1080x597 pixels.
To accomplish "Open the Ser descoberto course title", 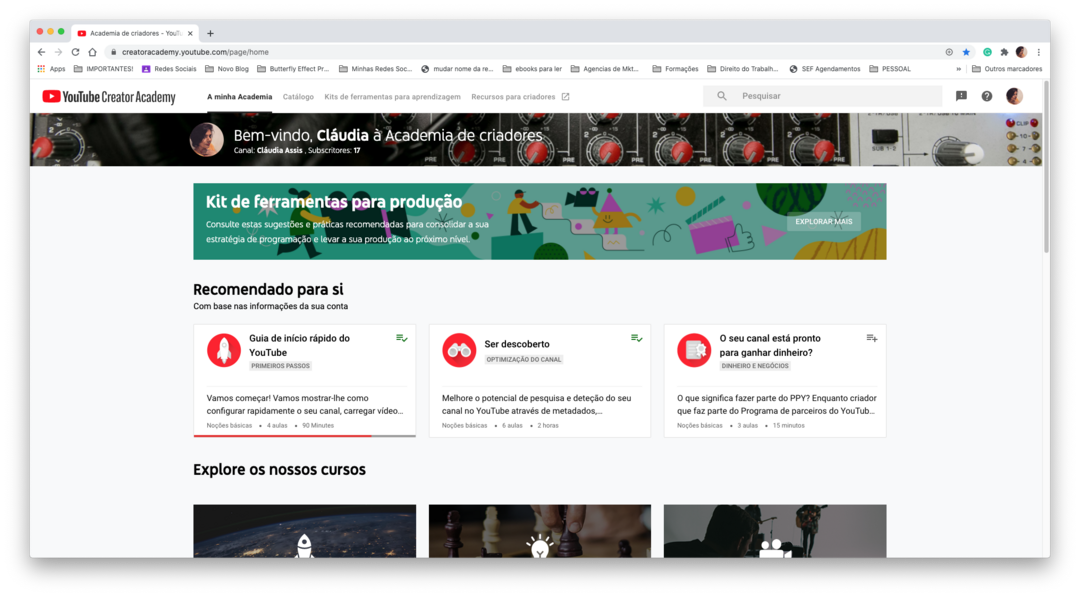I will [x=517, y=344].
